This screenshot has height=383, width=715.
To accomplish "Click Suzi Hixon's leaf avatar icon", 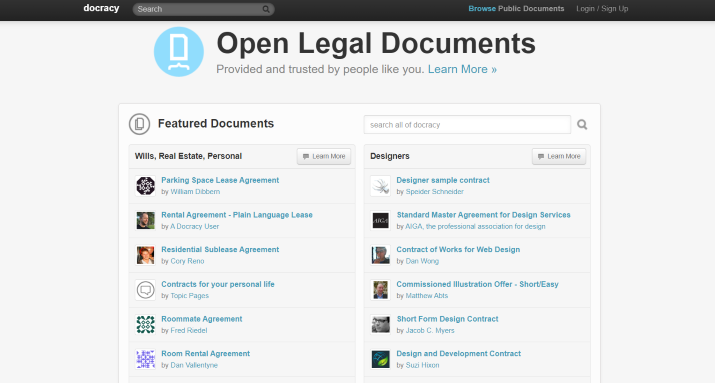I will point(380,359).
